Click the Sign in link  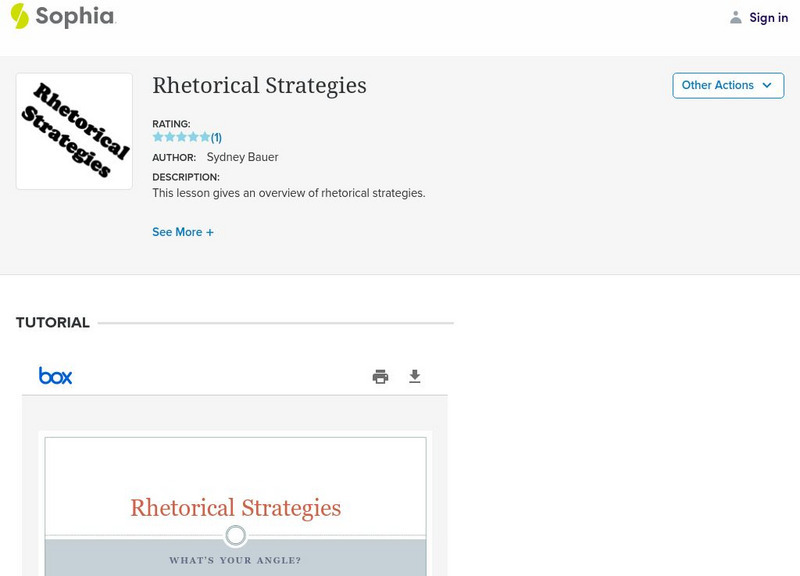coord(768,17)
